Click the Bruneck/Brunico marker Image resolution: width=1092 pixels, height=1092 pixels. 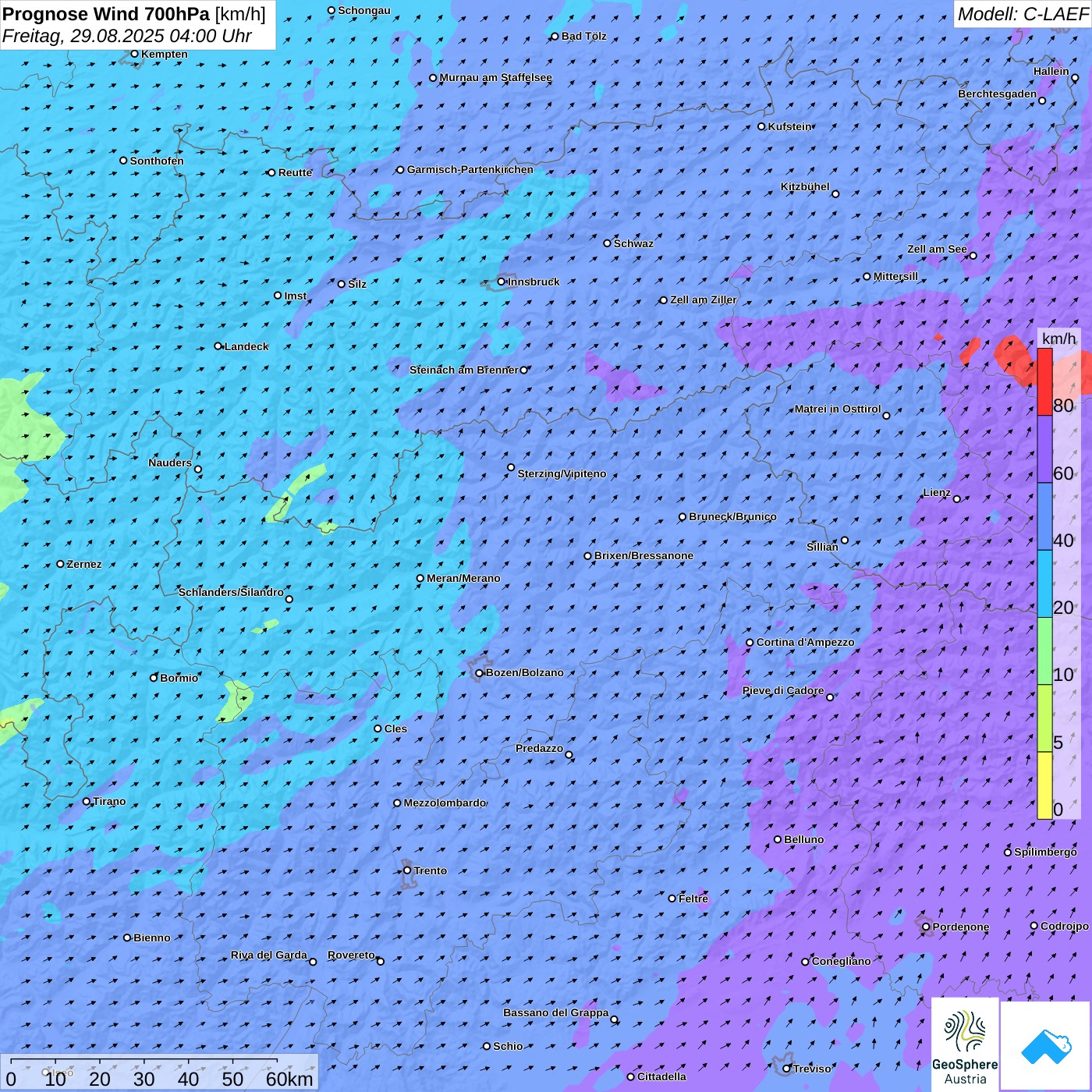[682, 516]
